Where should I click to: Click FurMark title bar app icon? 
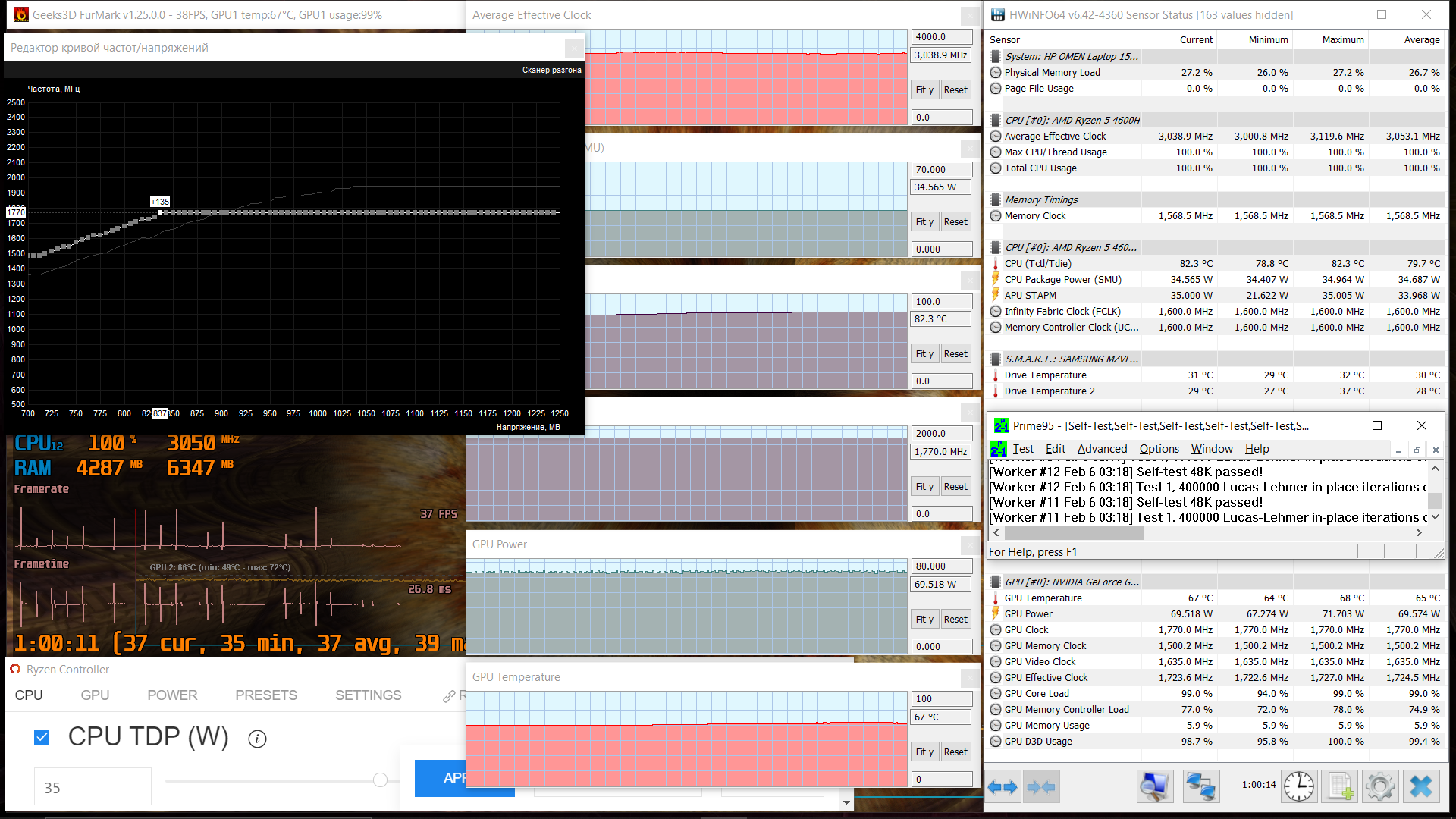[20, 14]
